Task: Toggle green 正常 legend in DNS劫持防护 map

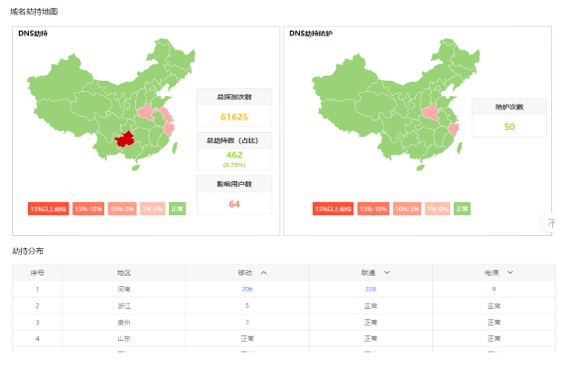Action: click(x=462, y=209)
